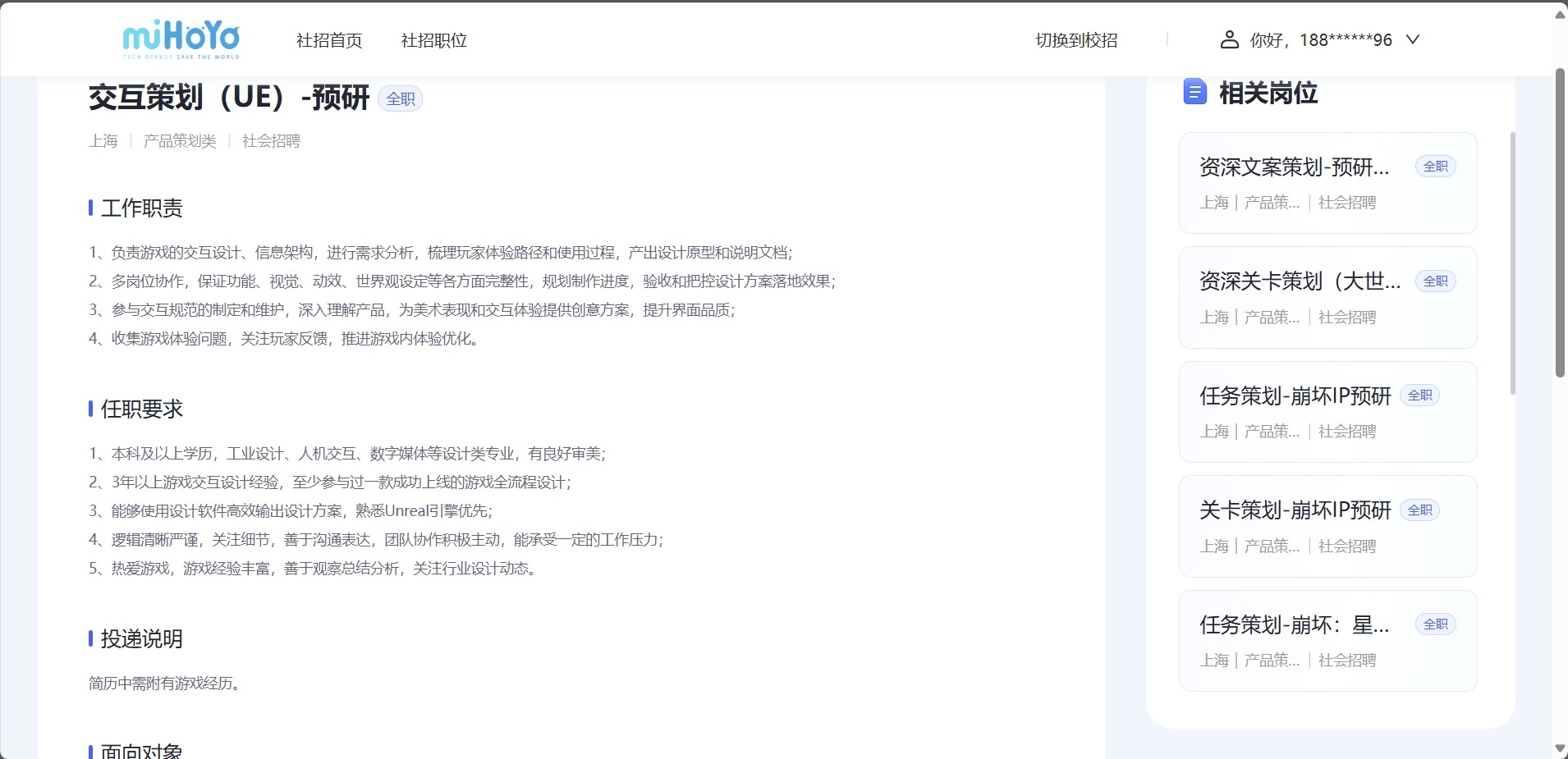This screenshot has width=1568, height=759.
Task: Click the related positions document icon
Action: (x=1194, y=92)
